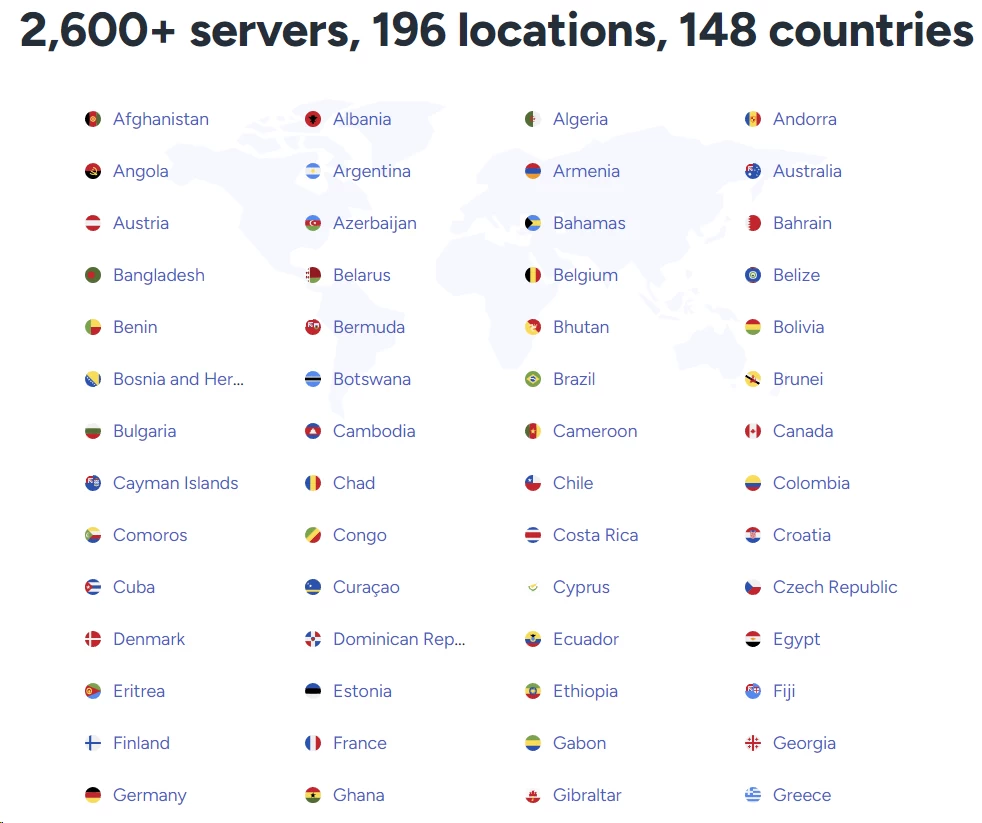This screenshot has height=823, width=982.
Task: Click the Andorra flag icon
Action: [753, 119]
